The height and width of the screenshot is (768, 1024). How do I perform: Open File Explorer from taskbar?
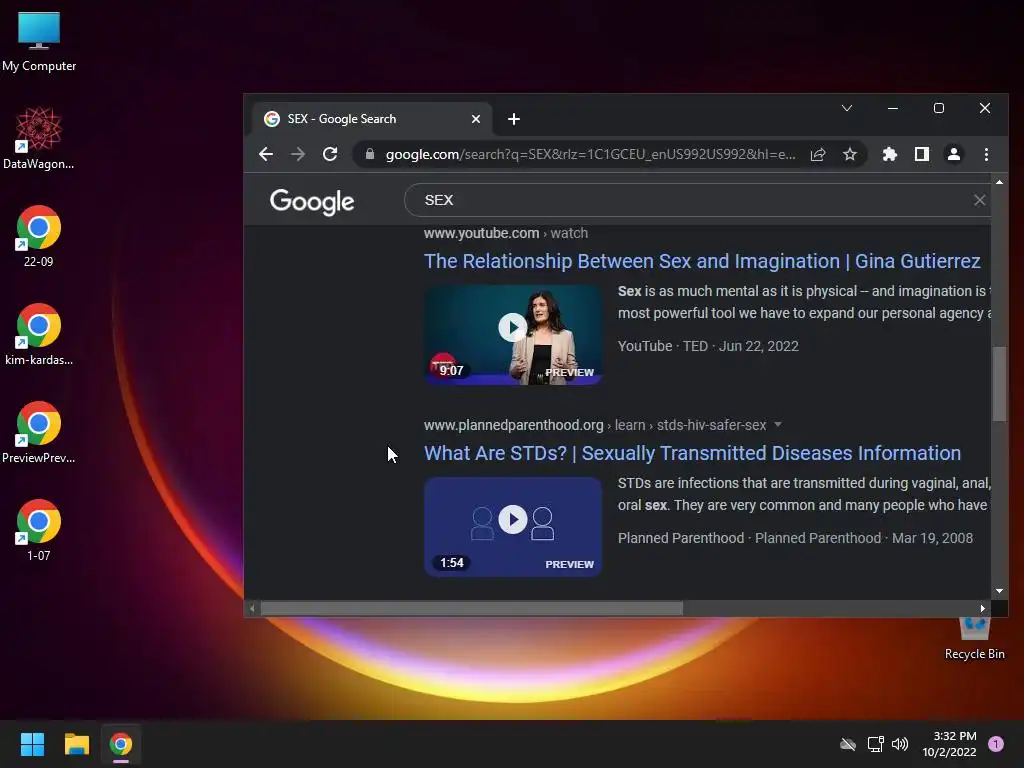click(x=76, y=744)
